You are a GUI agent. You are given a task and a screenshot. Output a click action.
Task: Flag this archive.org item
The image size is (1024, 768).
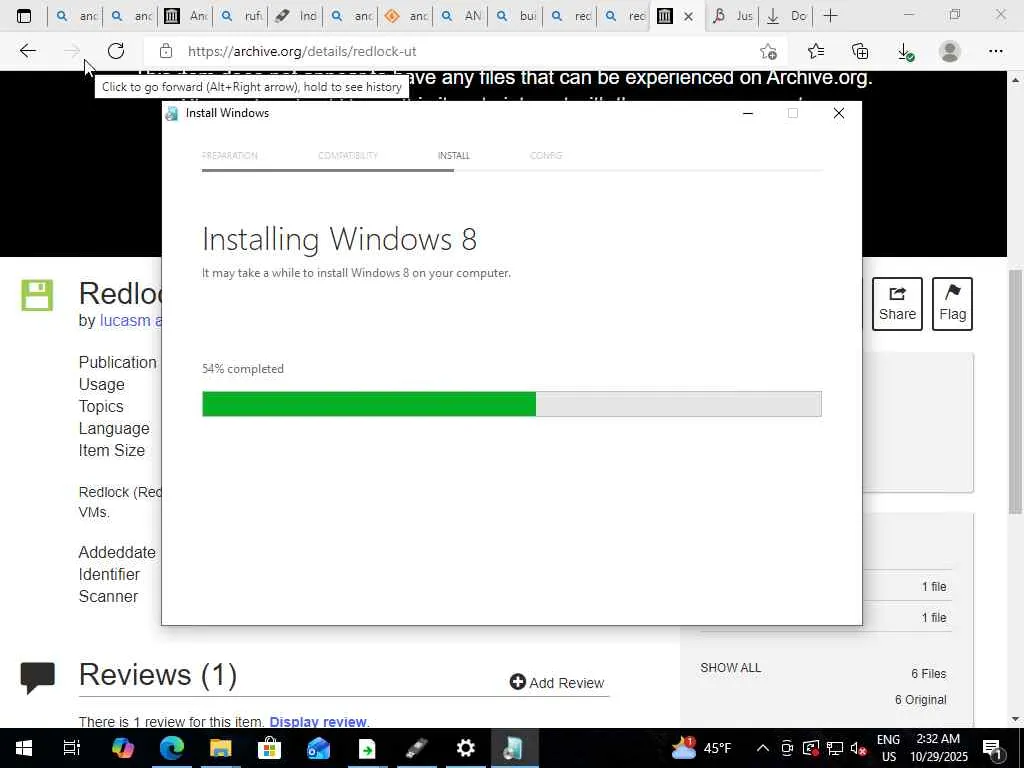952,304
